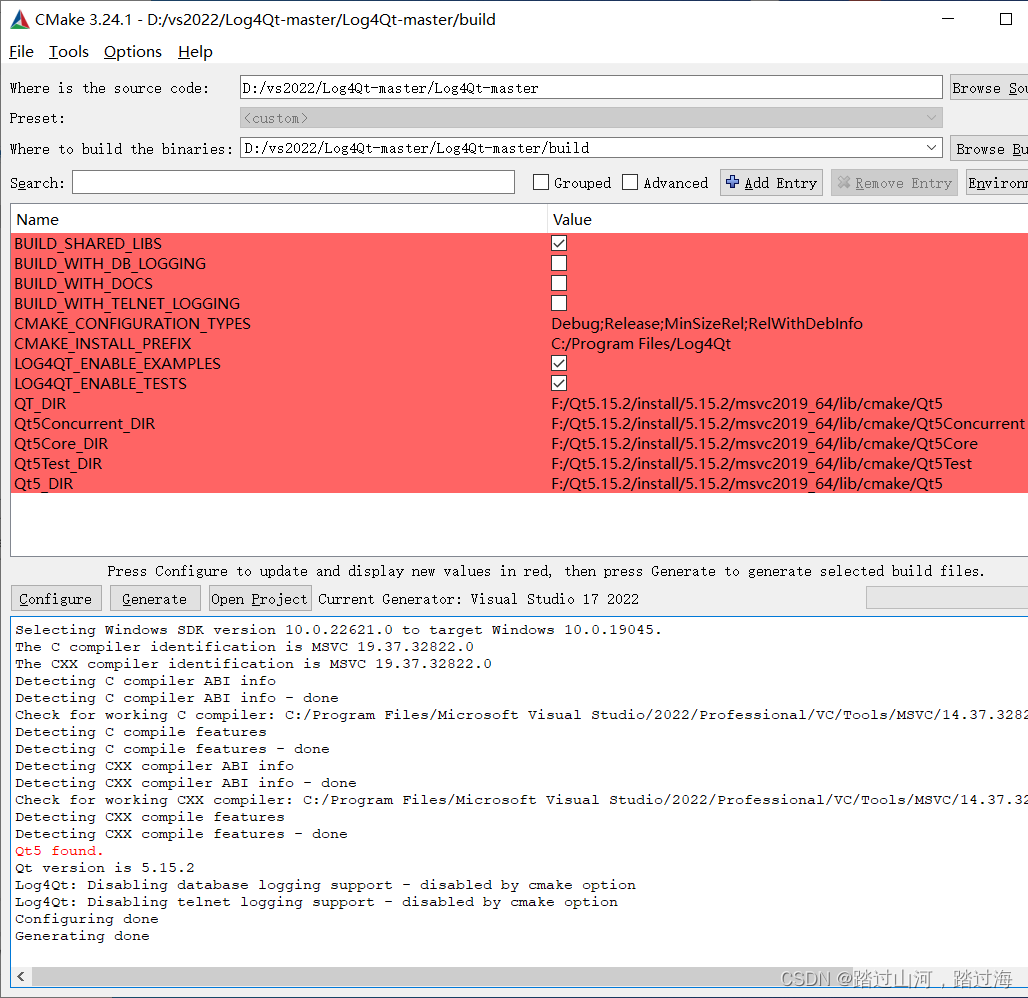Open the Options menu
Viewport: 1028px width, 998px height.
pyautogui.click(x=132, y=52)
